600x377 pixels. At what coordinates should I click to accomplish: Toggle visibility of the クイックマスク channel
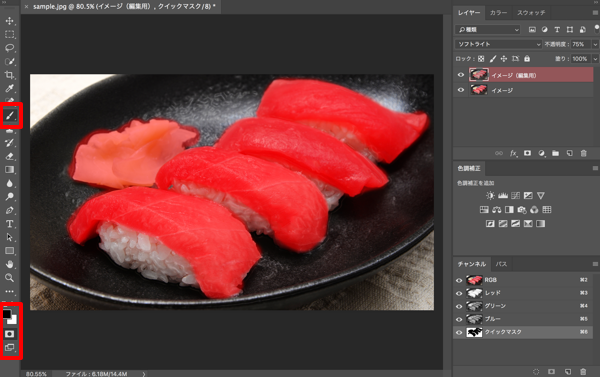tap(459, 332)
